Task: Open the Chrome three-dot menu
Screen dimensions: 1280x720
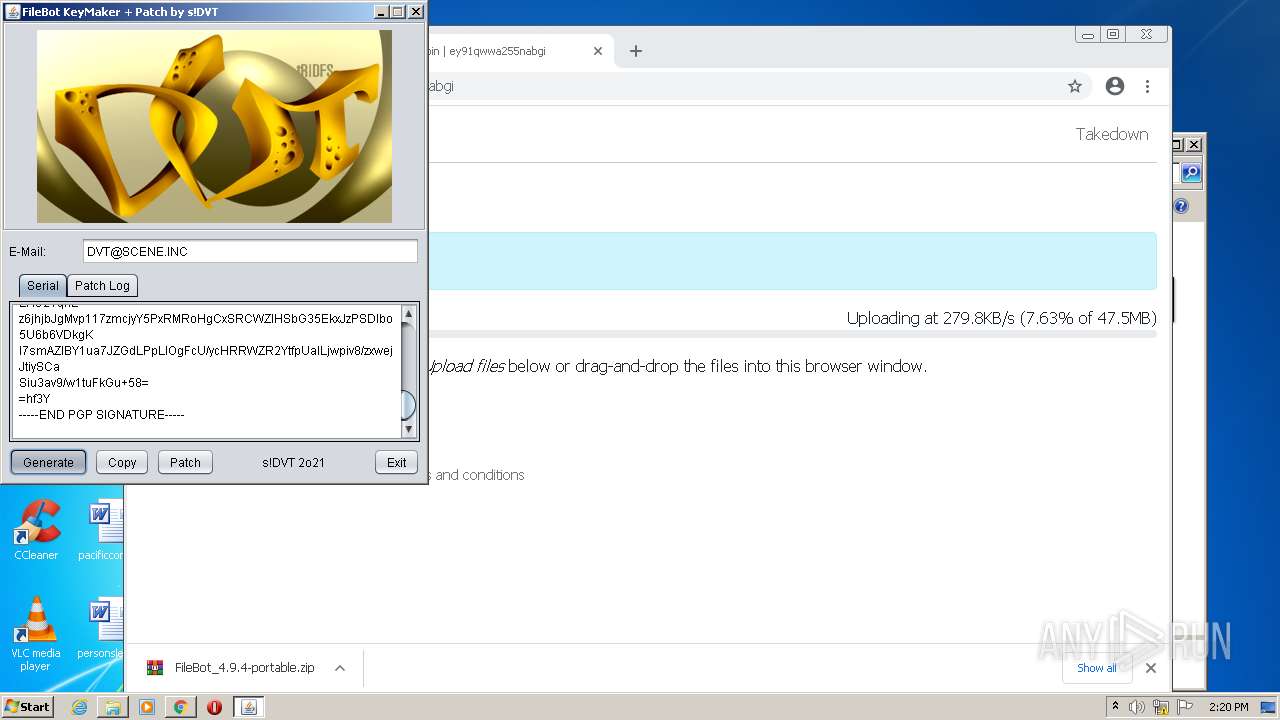Action: (1148, 86)
